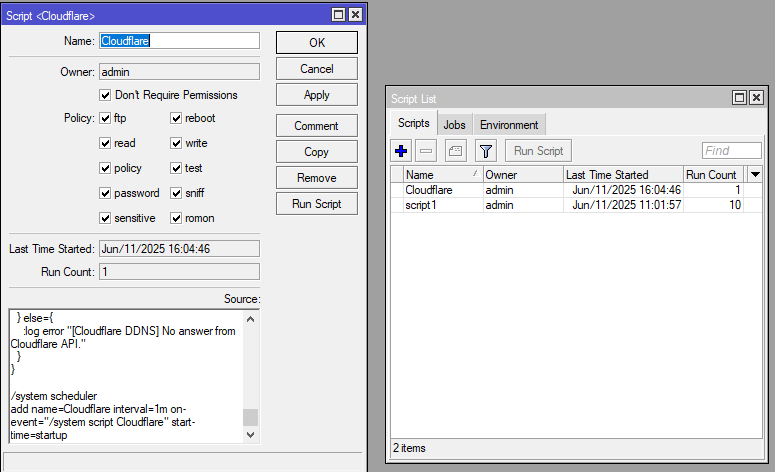Sort scripts by Owner column header

(x=523, y=174)
